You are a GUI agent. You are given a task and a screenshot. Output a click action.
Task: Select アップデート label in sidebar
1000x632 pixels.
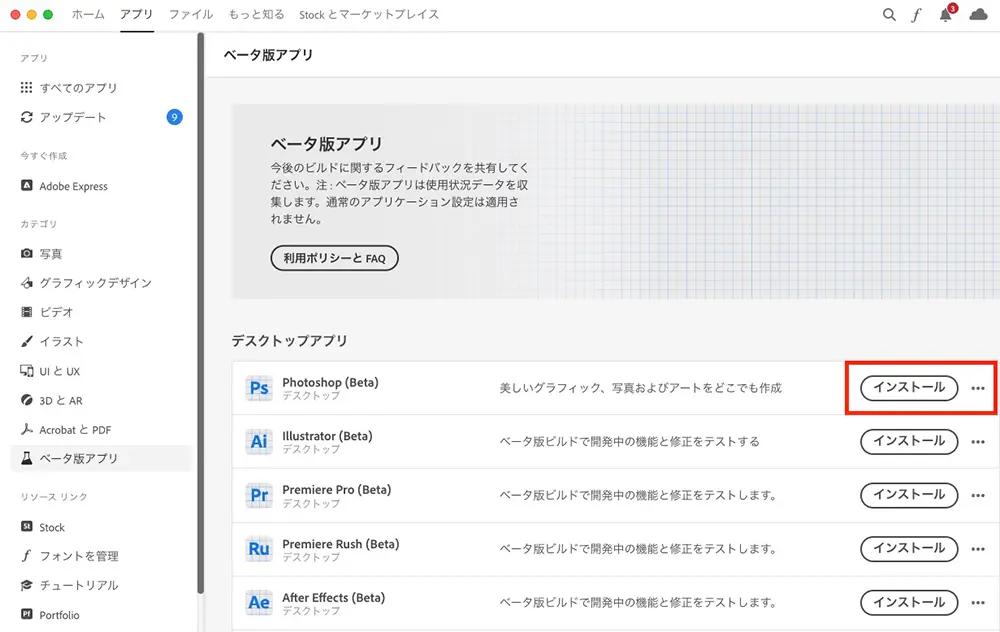(73, 117)
